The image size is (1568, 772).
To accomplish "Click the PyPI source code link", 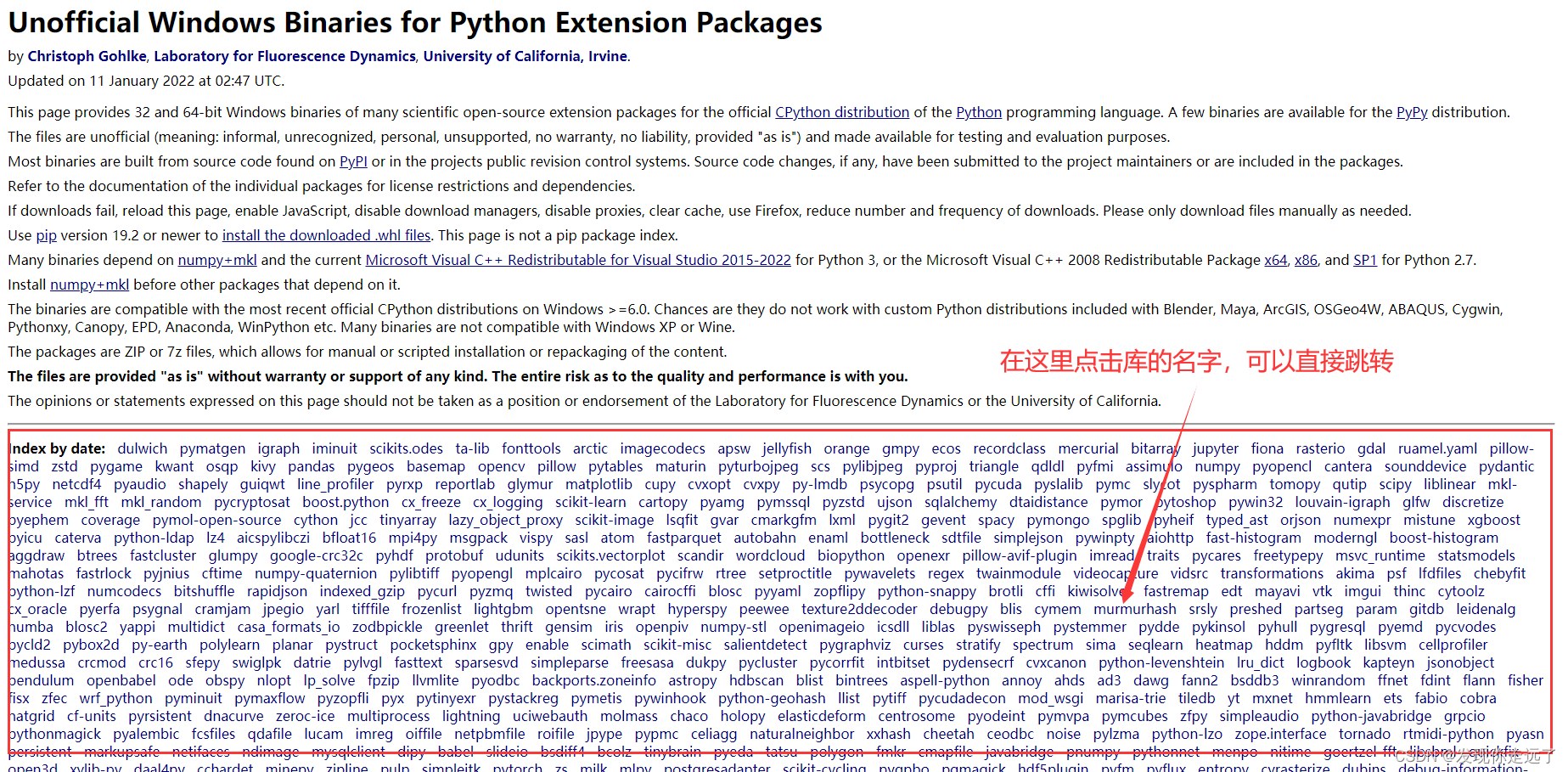I will coord(353,161).
